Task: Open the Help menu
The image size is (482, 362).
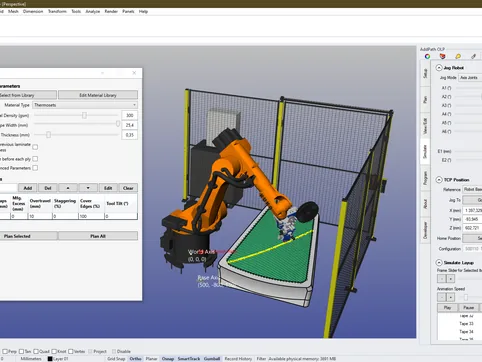Action: click(x=143, y=11)
